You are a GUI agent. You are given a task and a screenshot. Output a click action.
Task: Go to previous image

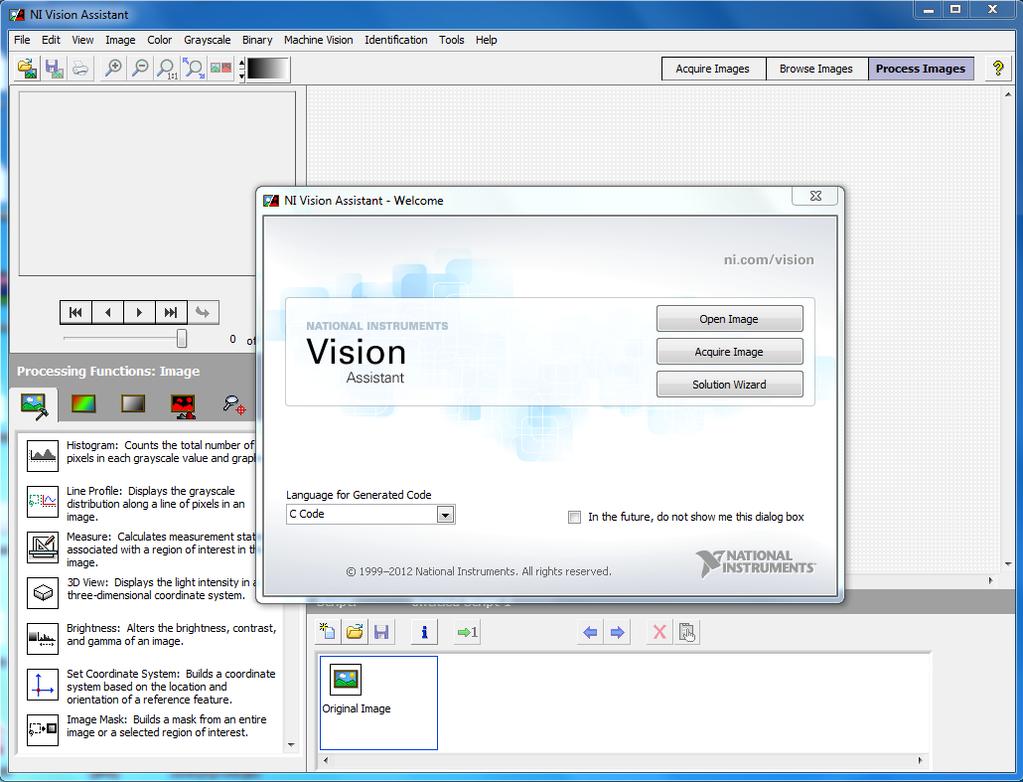click(x=108, y=312)
